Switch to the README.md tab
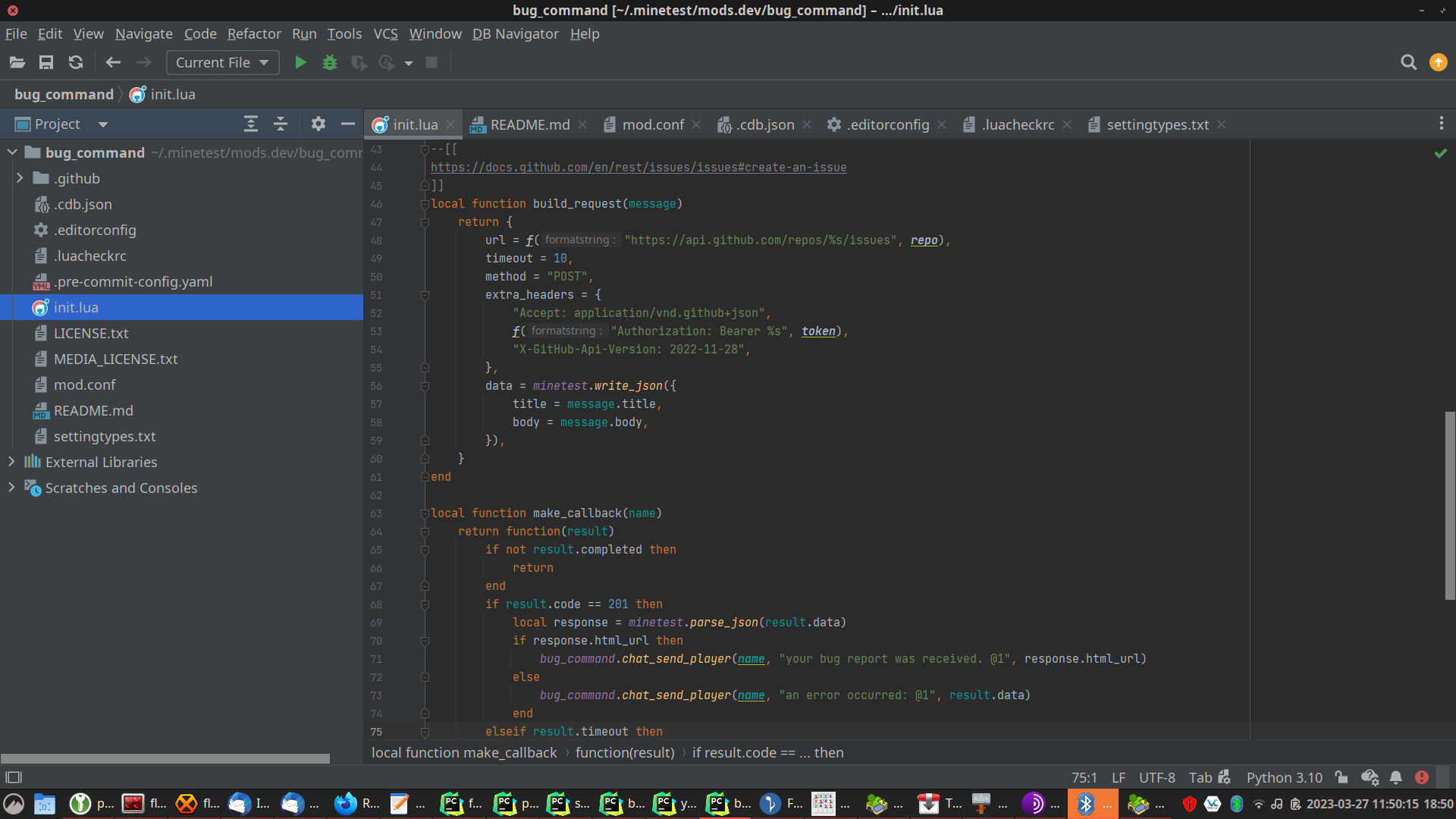This screenshot has height=819, width=1456. 529,125
